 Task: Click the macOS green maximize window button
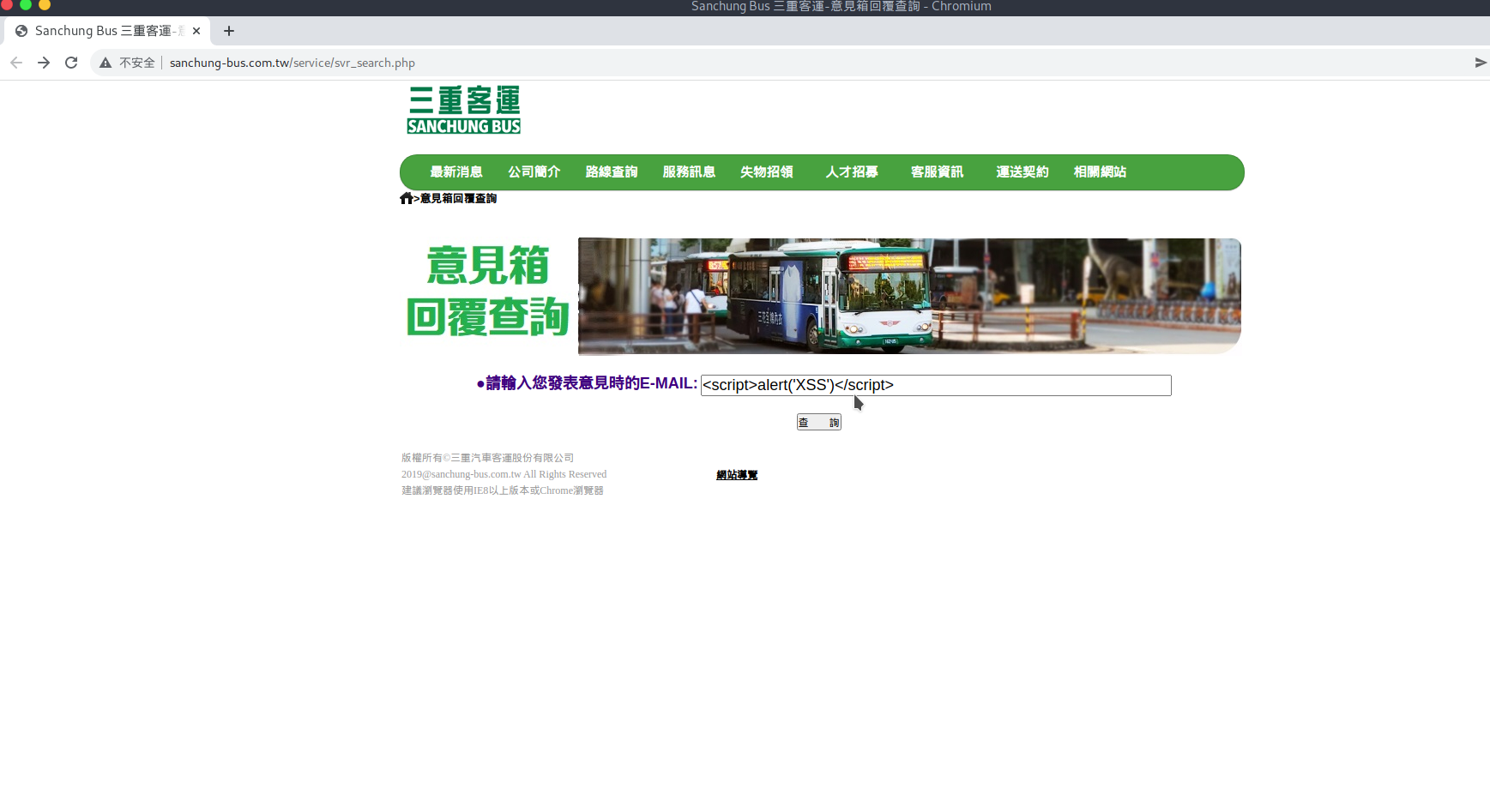(26, 4)
